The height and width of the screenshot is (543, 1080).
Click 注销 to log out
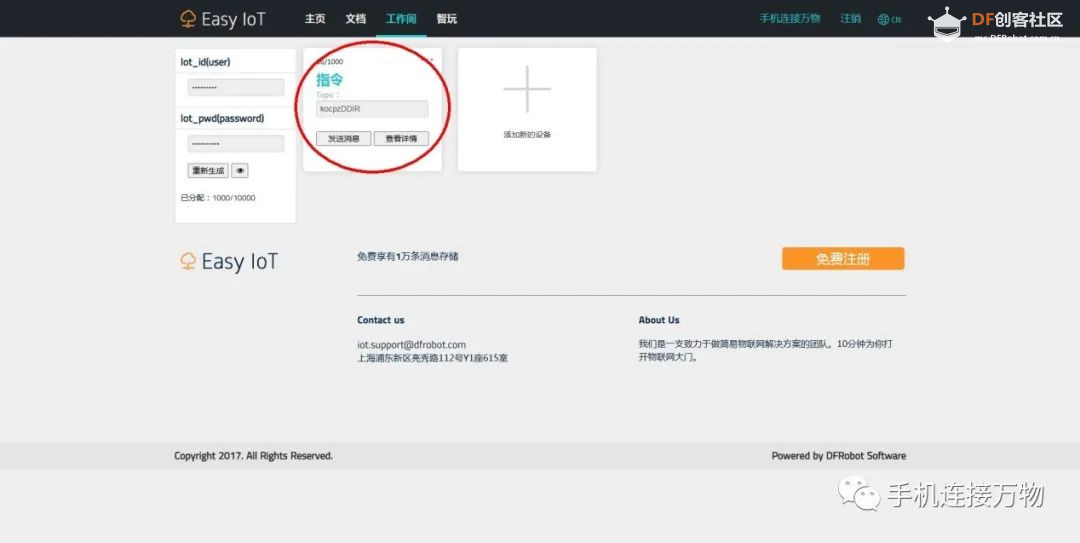851,19
